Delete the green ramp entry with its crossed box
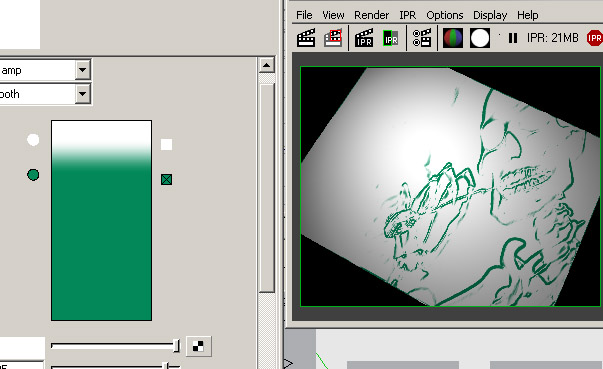Viewport: 603px width, 369px height. point(167,180)
